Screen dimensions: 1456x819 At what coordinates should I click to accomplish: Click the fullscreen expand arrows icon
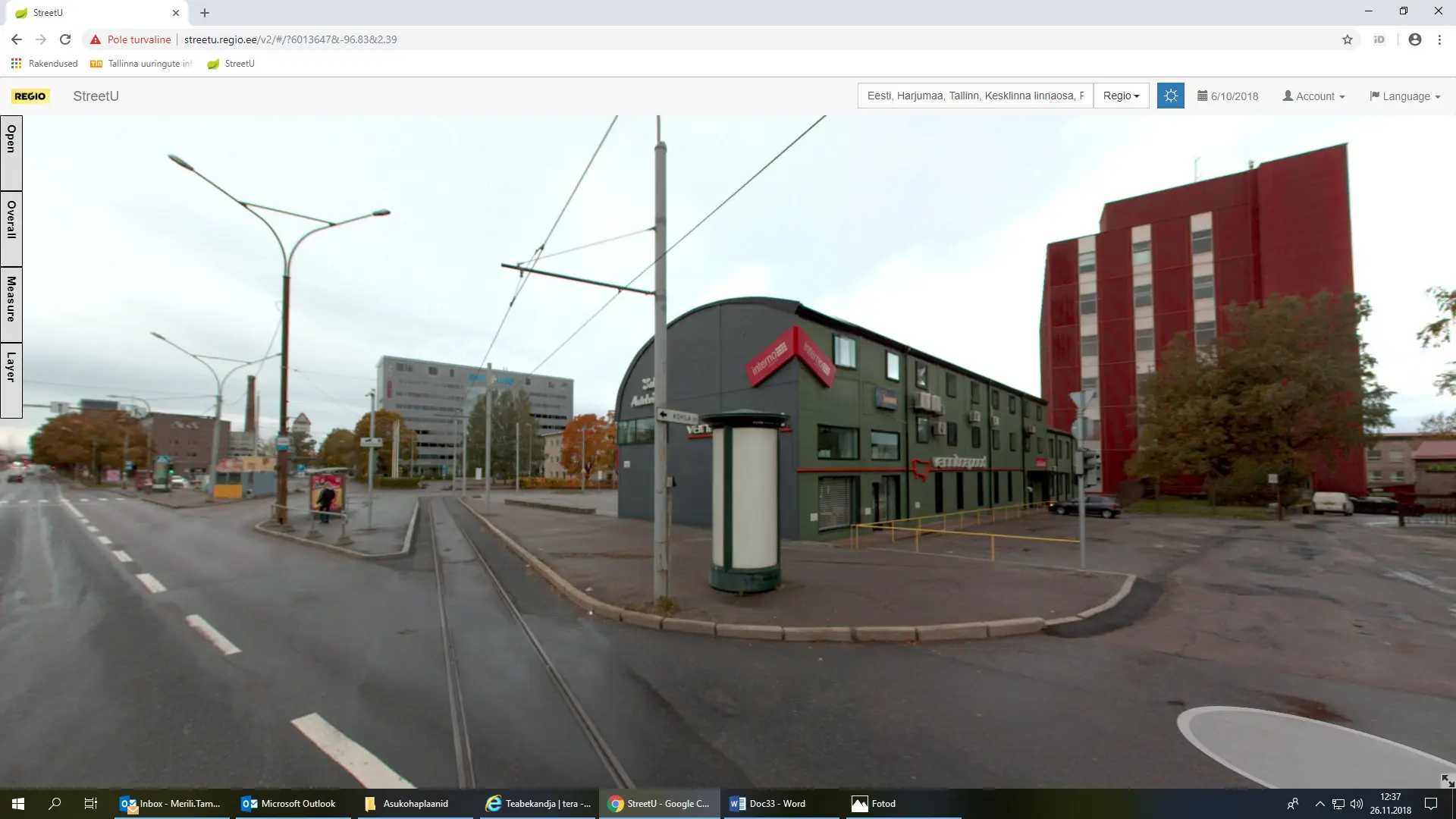pyautogui.click(x=1447, y=780)
